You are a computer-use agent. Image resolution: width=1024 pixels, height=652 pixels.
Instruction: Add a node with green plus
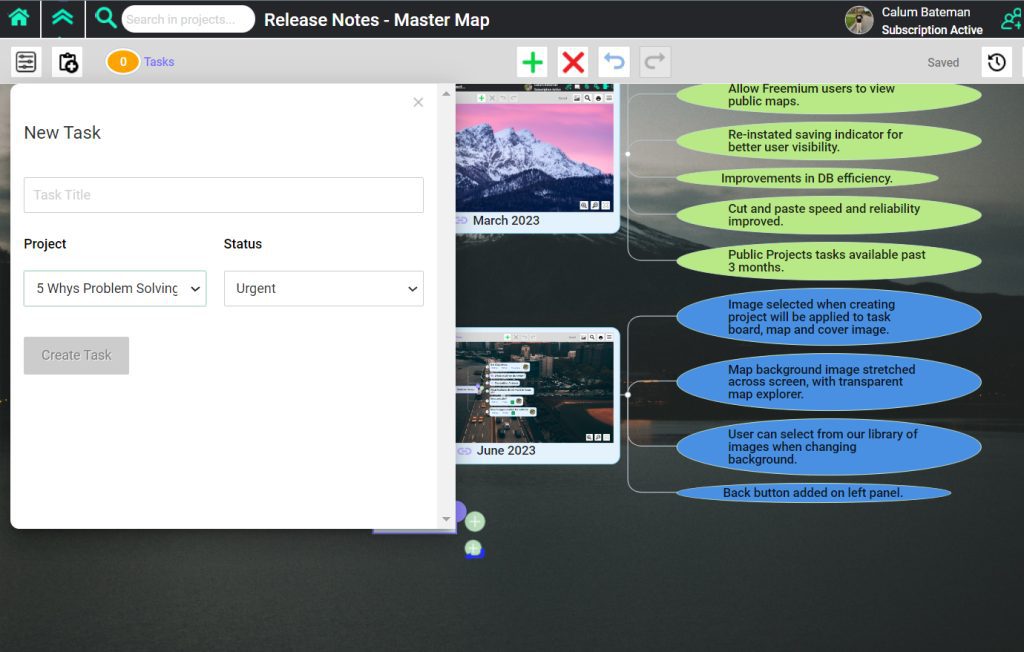(533, 62)
